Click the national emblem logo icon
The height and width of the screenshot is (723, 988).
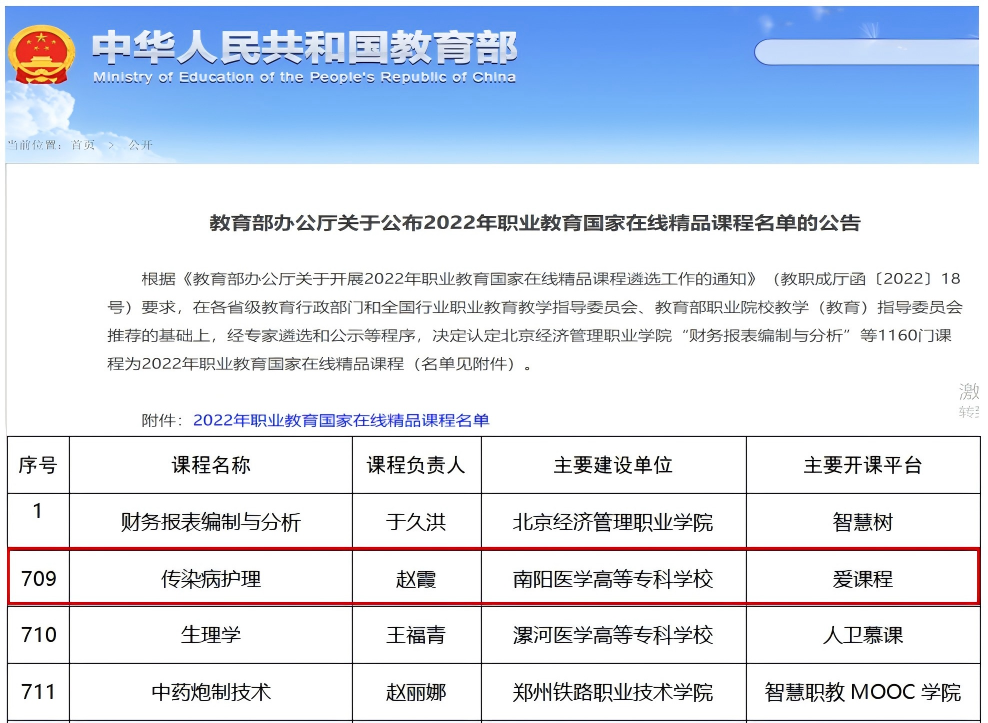41,56
